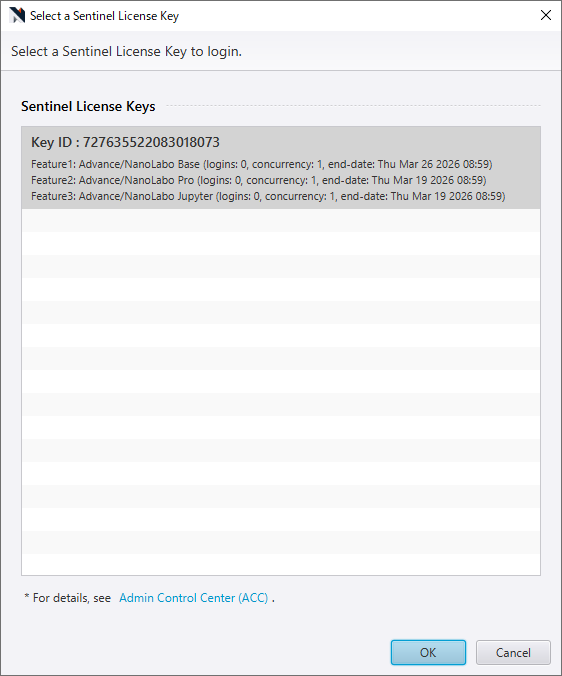The width and height of the screenshot is (562, 676).
Task: Click the Feature1 Advance/NanoLabo Base line
Action: point(262,164)
